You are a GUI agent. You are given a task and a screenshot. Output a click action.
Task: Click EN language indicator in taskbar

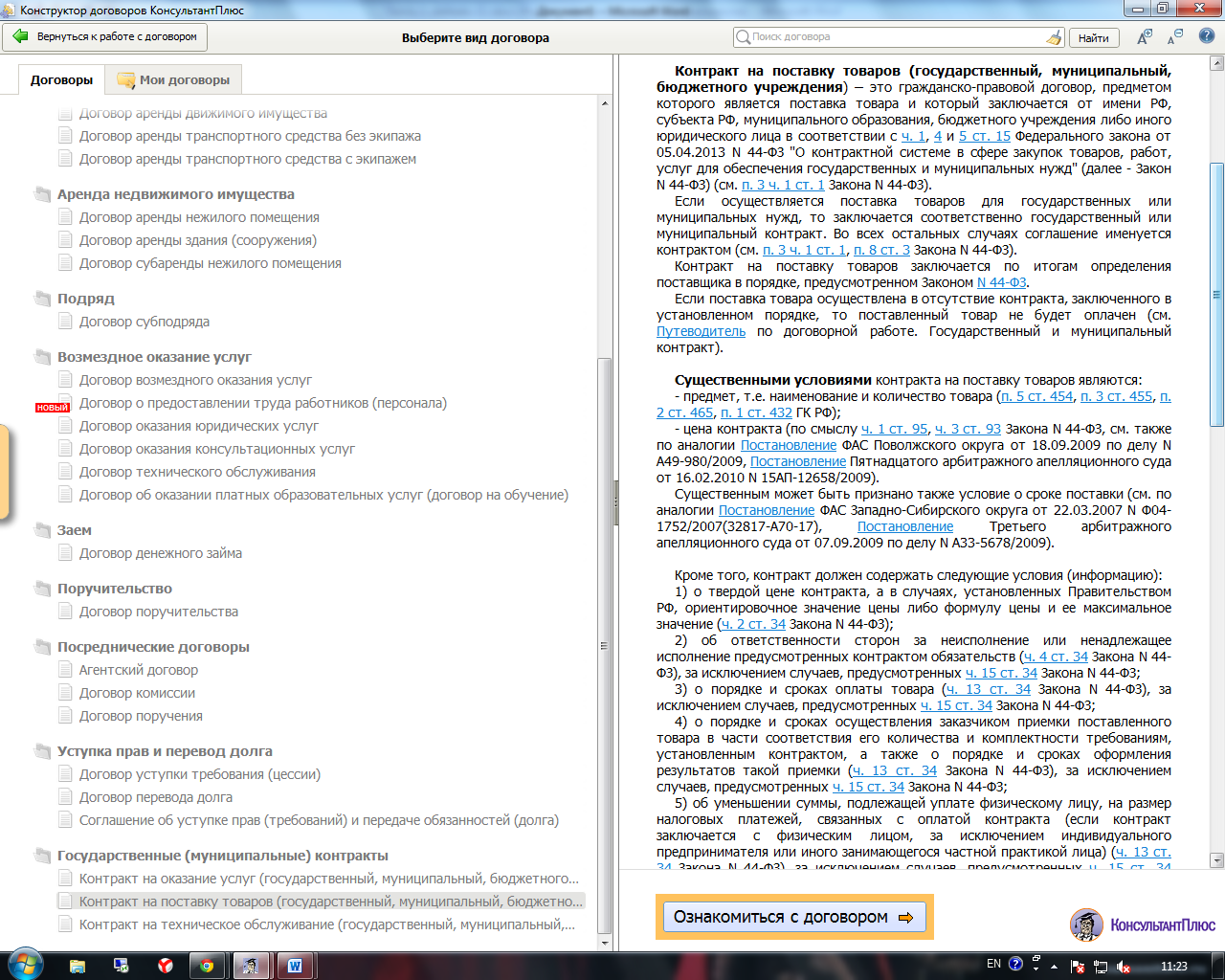pyautogui.click(x=993, y=965)
